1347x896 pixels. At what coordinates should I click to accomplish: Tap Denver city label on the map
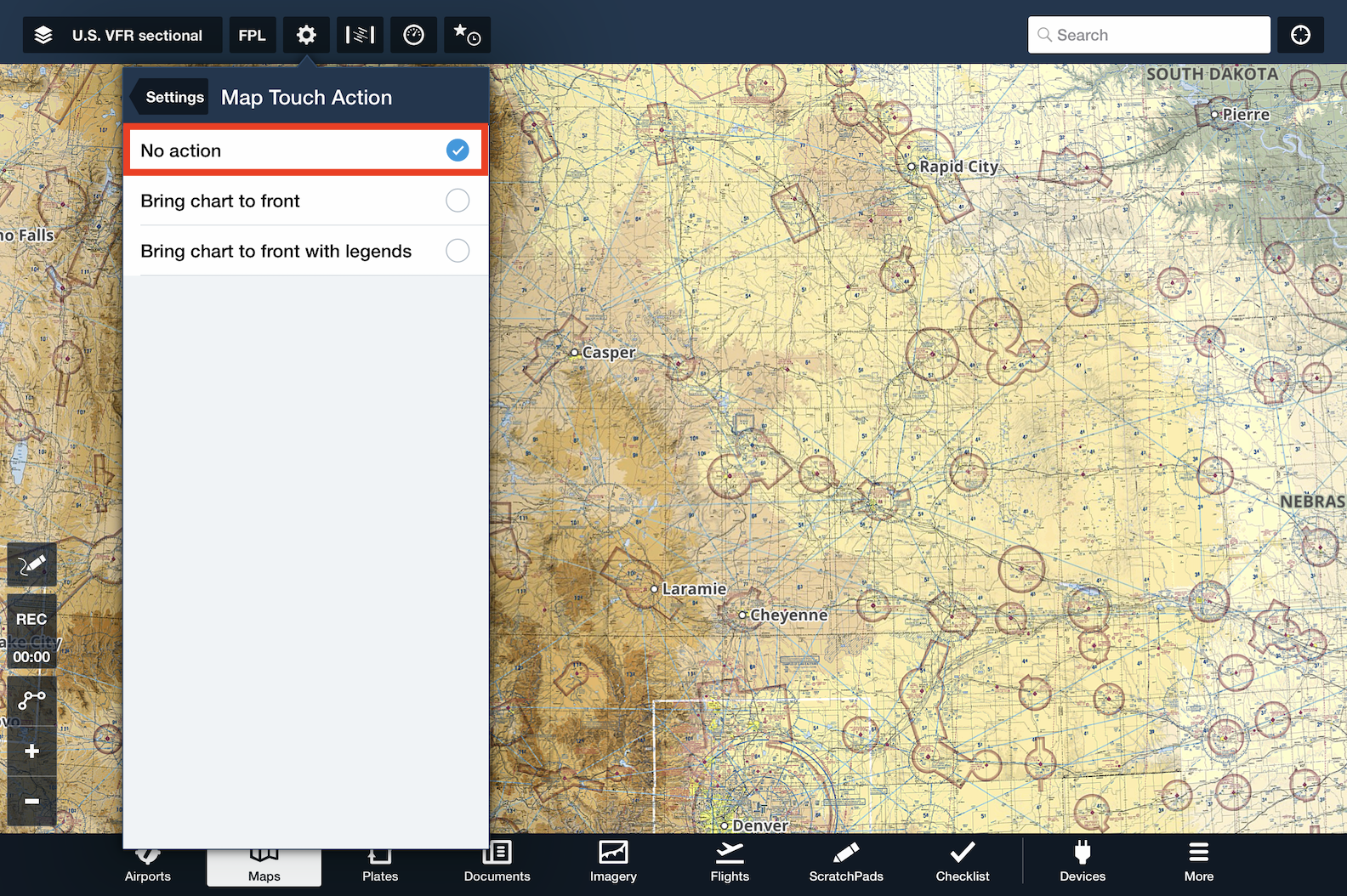760,825
